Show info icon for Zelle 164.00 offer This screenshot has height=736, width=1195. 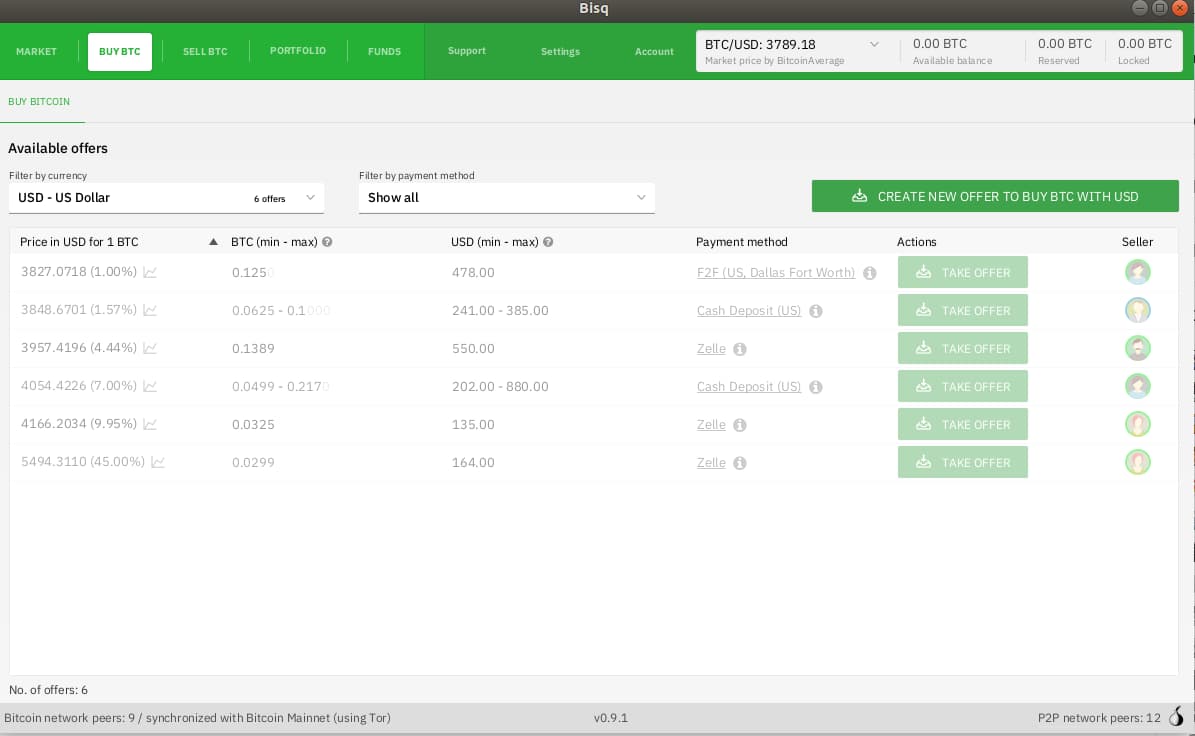pos(739,462)
